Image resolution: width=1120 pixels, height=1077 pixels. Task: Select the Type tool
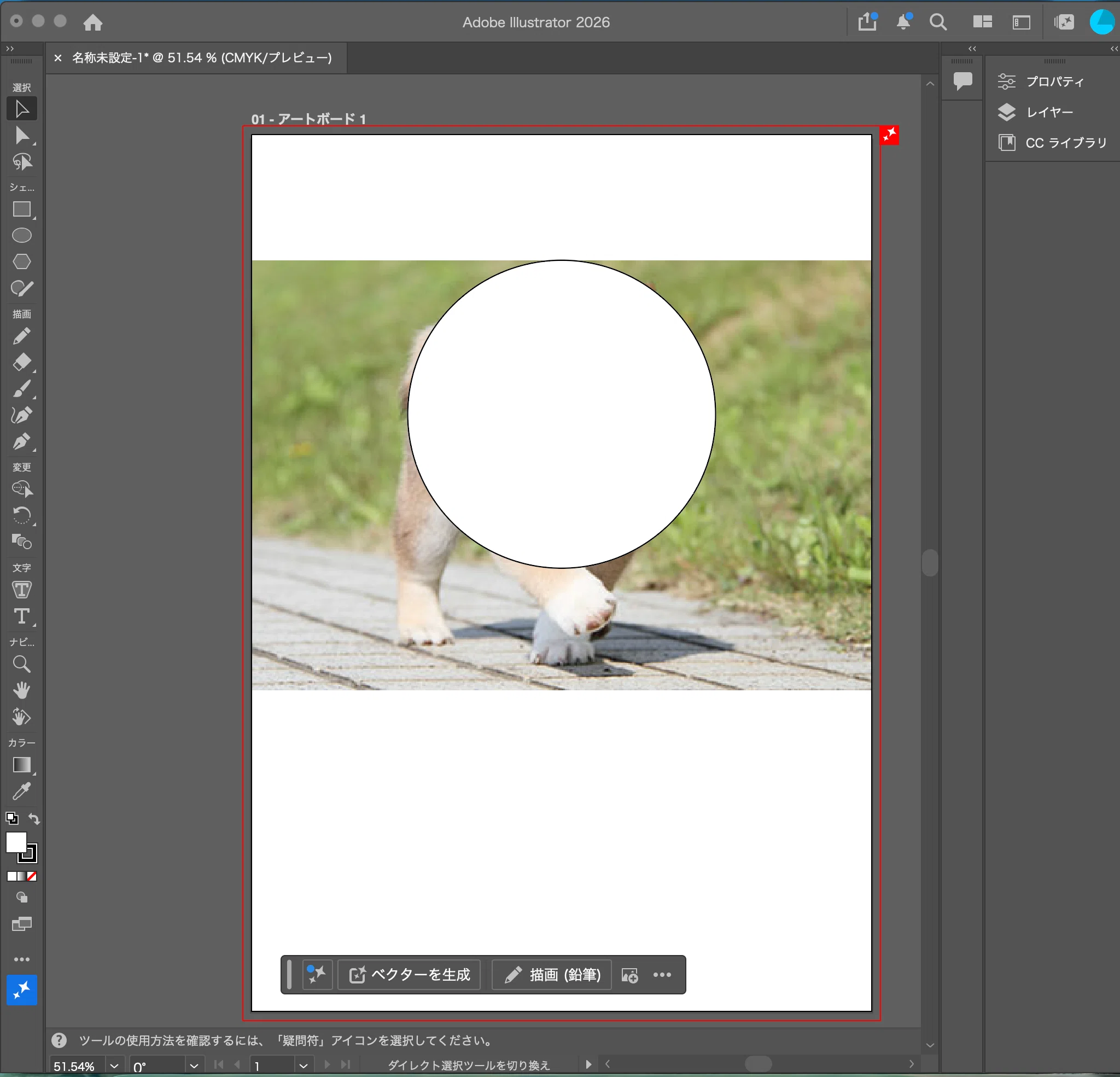click(x=22, y=616)
